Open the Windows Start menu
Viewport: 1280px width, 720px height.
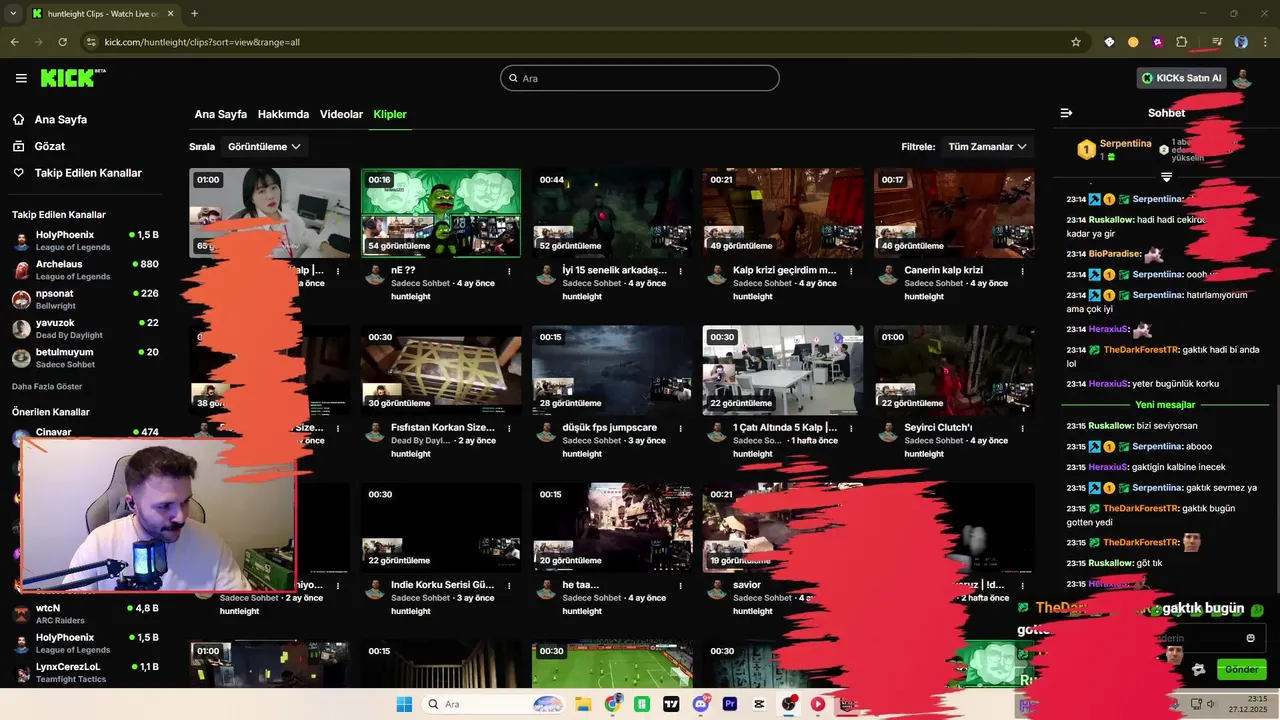point(404,704)
